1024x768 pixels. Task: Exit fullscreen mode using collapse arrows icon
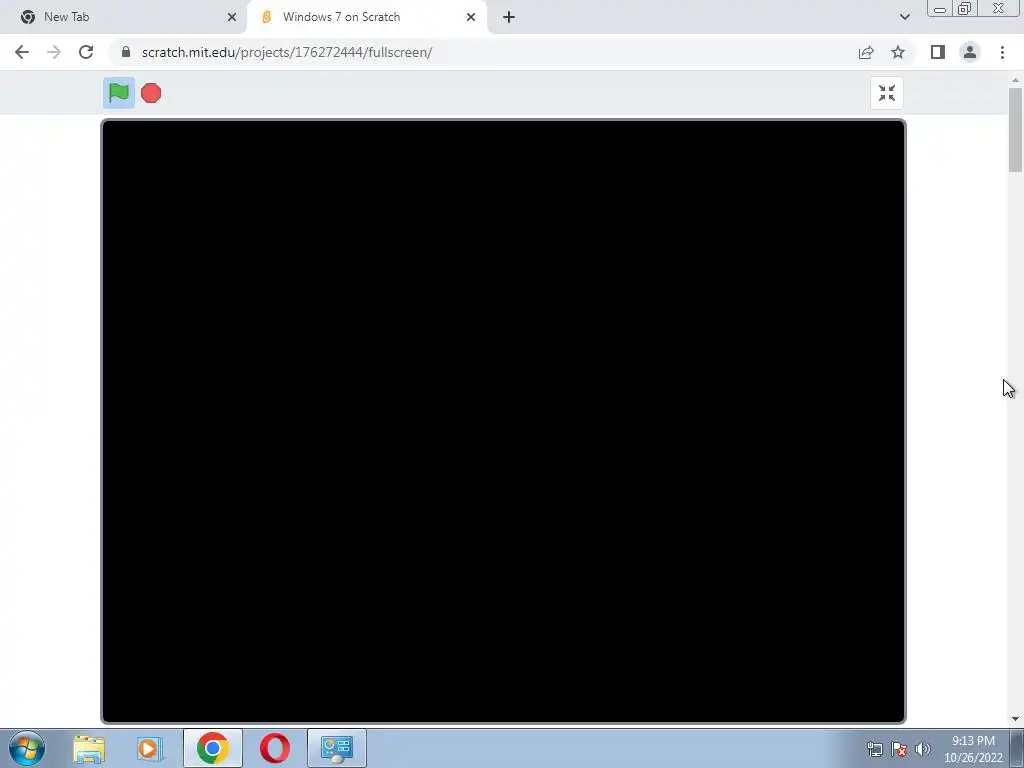coord(887,93)
